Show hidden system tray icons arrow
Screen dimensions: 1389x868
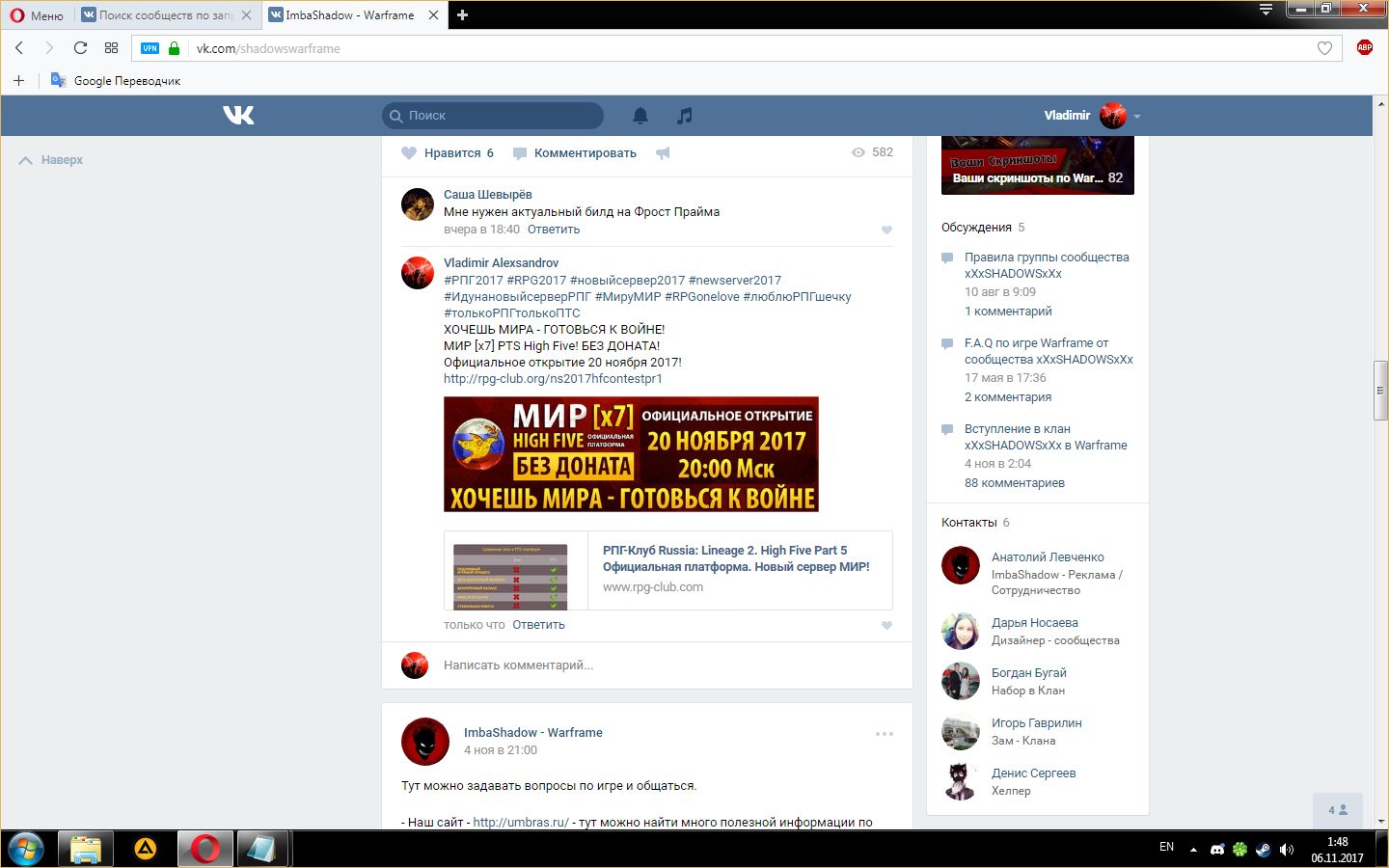(1193, 850)
